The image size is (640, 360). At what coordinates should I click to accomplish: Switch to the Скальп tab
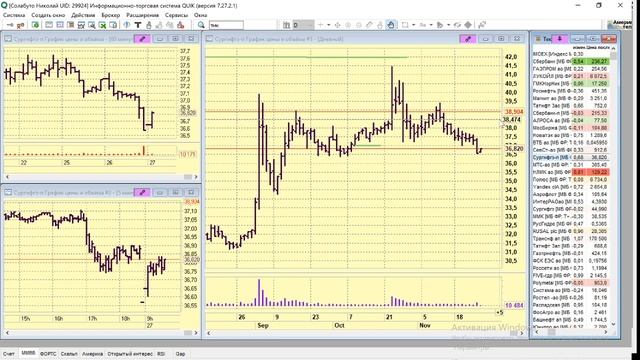(69, 354)
